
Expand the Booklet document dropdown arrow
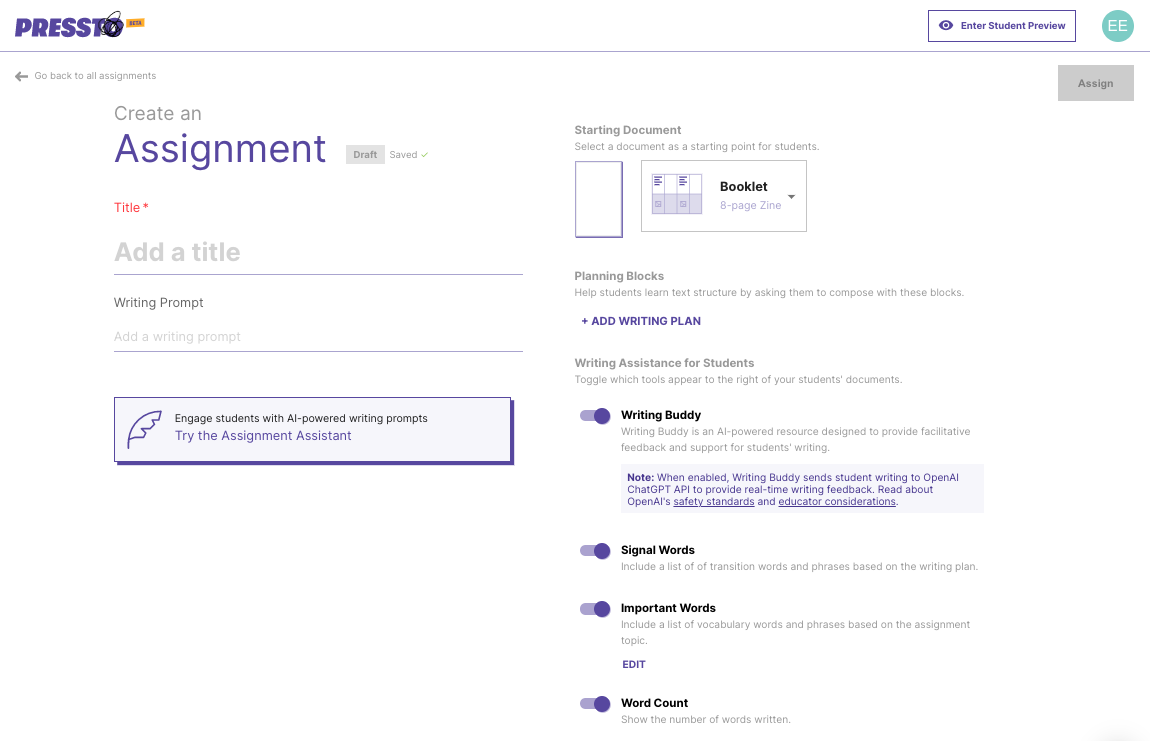[791, 197]
